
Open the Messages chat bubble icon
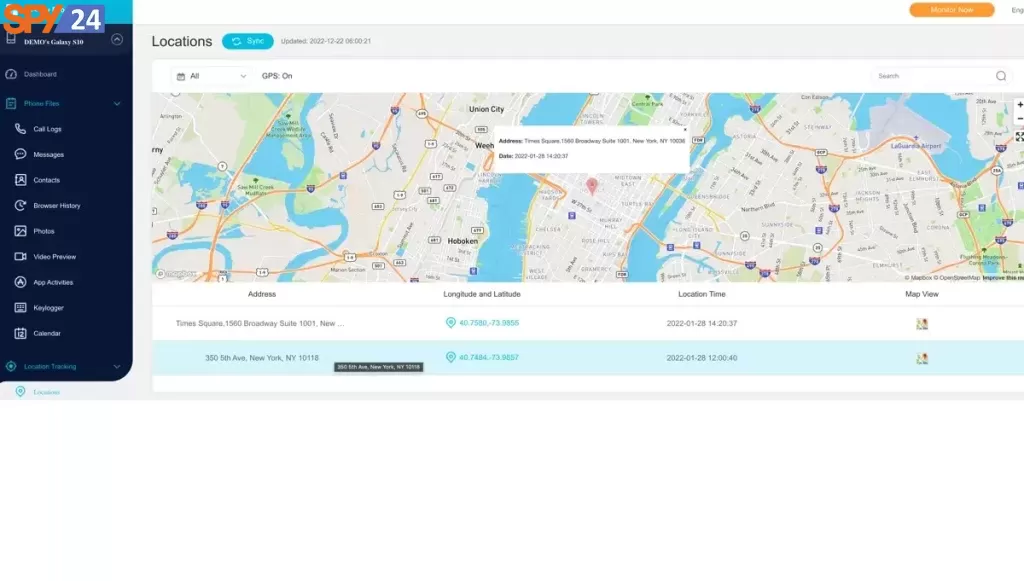[x=20, y=155]
